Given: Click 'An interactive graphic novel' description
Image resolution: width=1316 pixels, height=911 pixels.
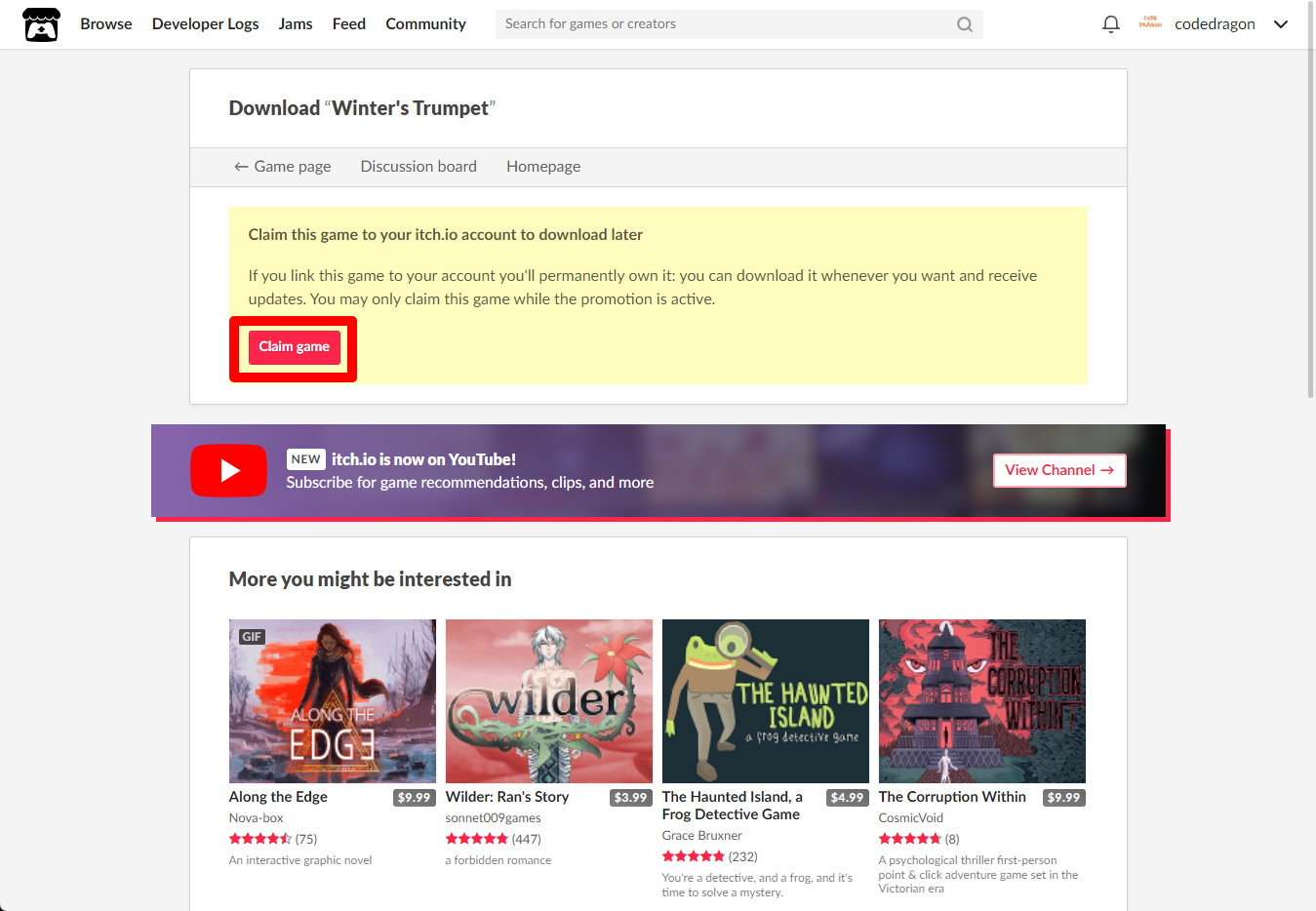Looking at the screenshot, I should [x=300, y=860].
